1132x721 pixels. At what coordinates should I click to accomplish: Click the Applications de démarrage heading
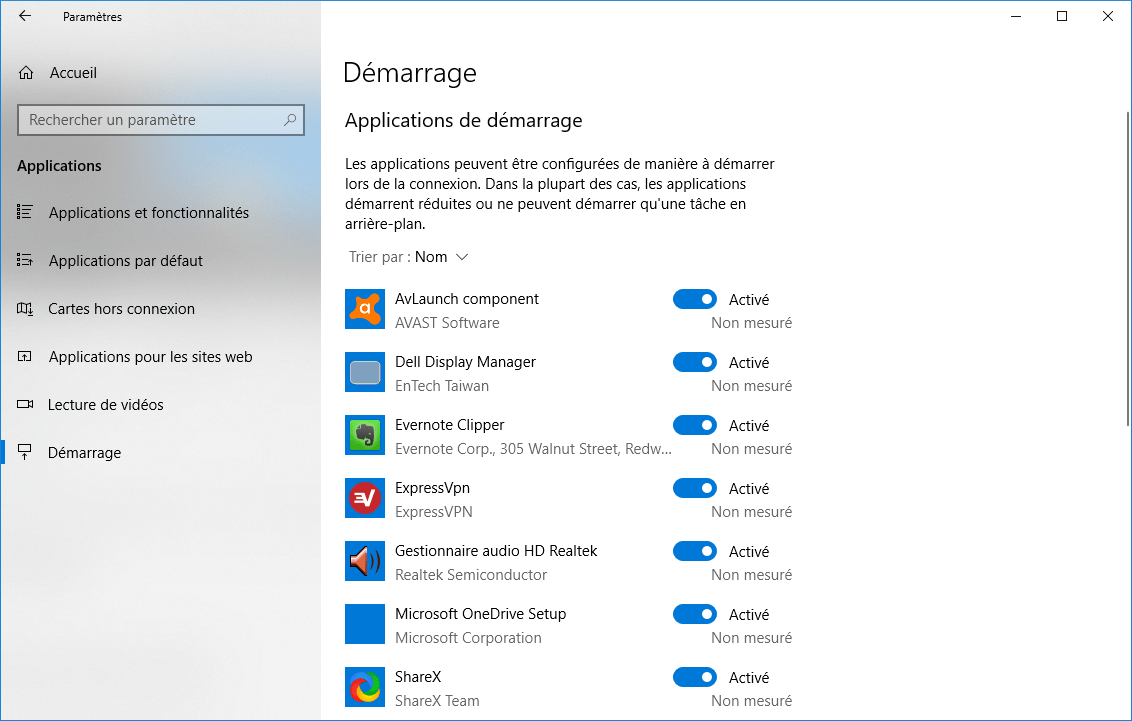pyautogui.click(x=463, y=121)
